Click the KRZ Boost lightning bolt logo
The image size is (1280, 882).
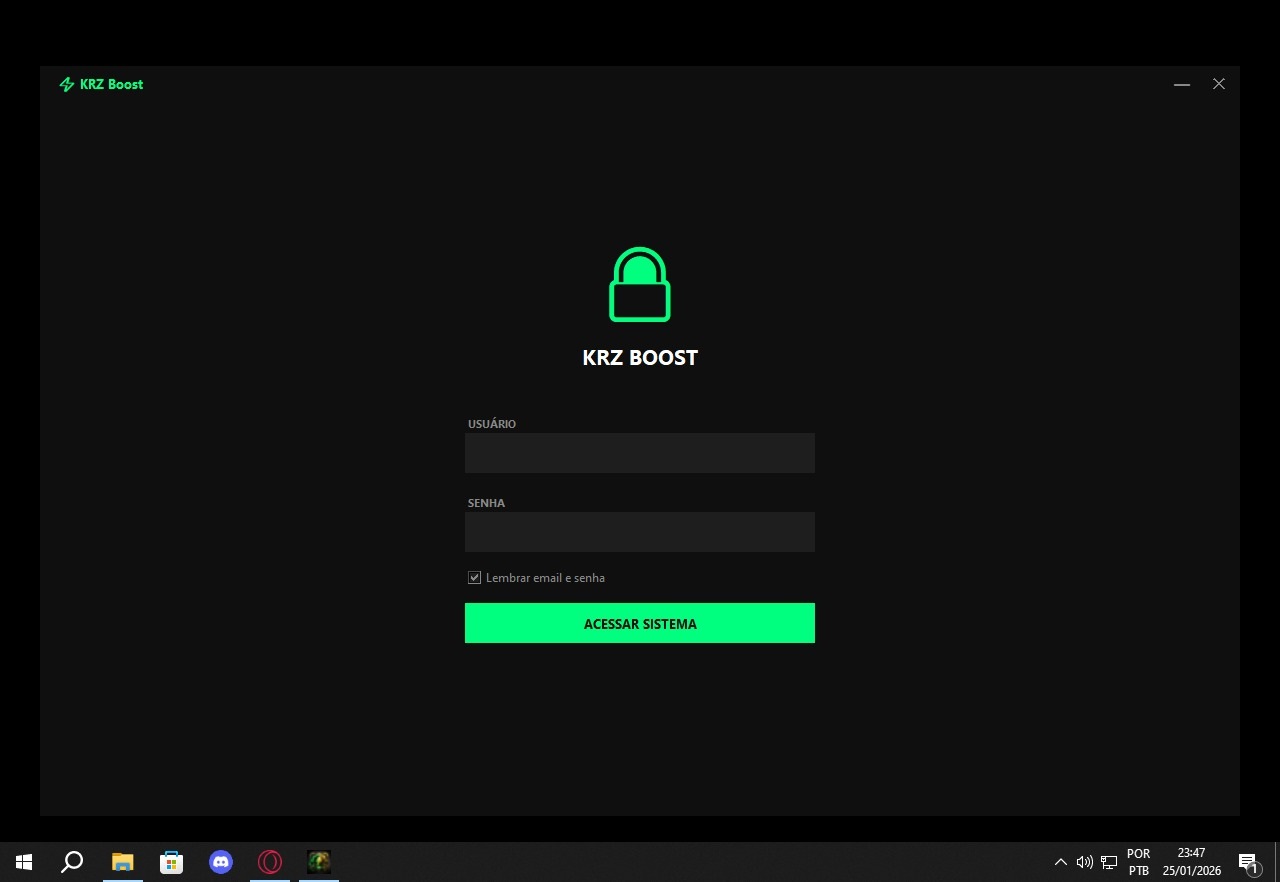click(67, 85)
